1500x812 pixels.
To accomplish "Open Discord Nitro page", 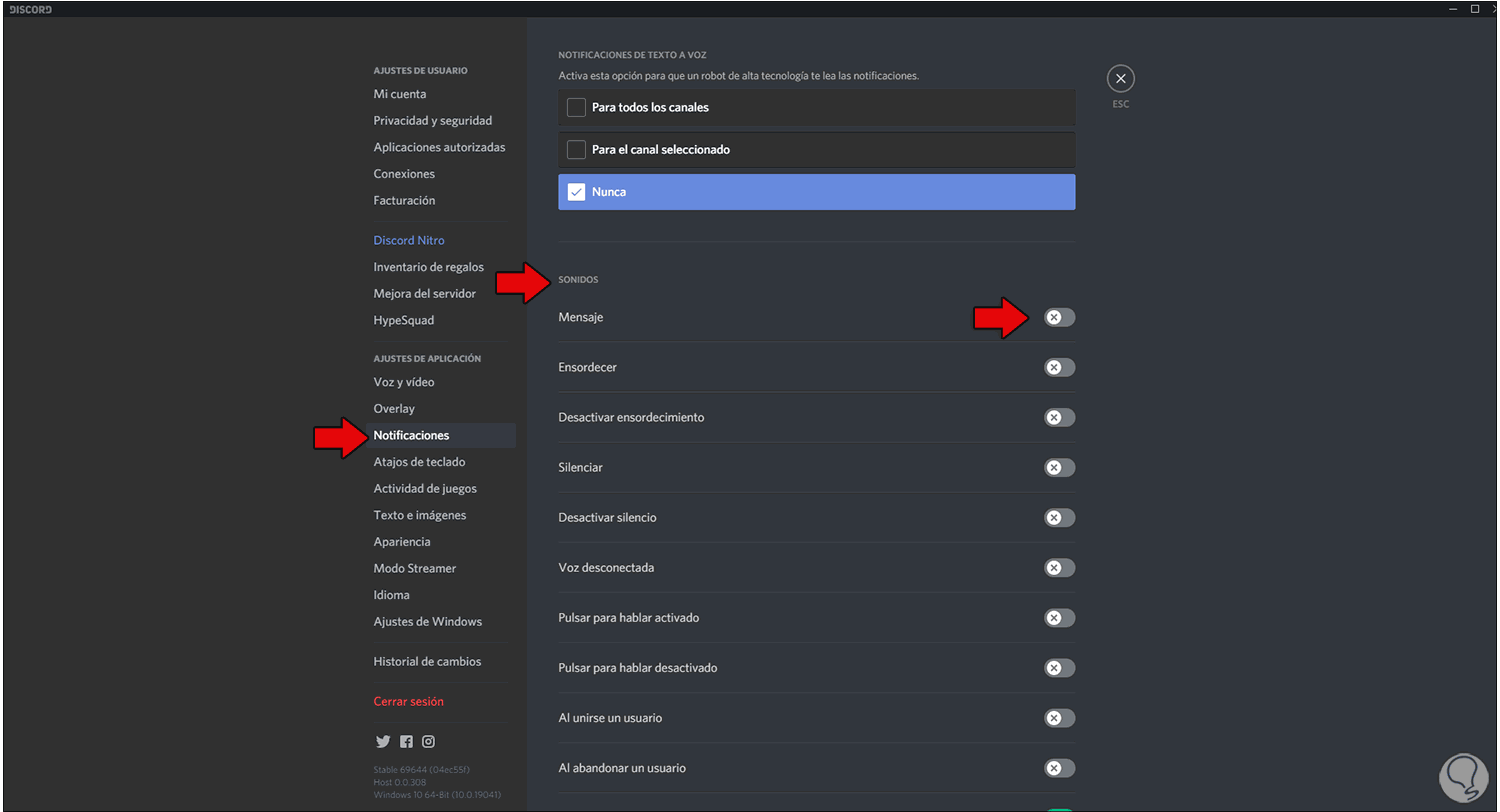I will pos(409,240).
